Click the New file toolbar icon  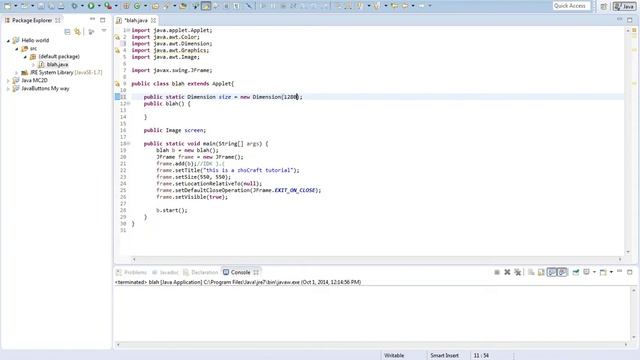(x=8, y=6)
